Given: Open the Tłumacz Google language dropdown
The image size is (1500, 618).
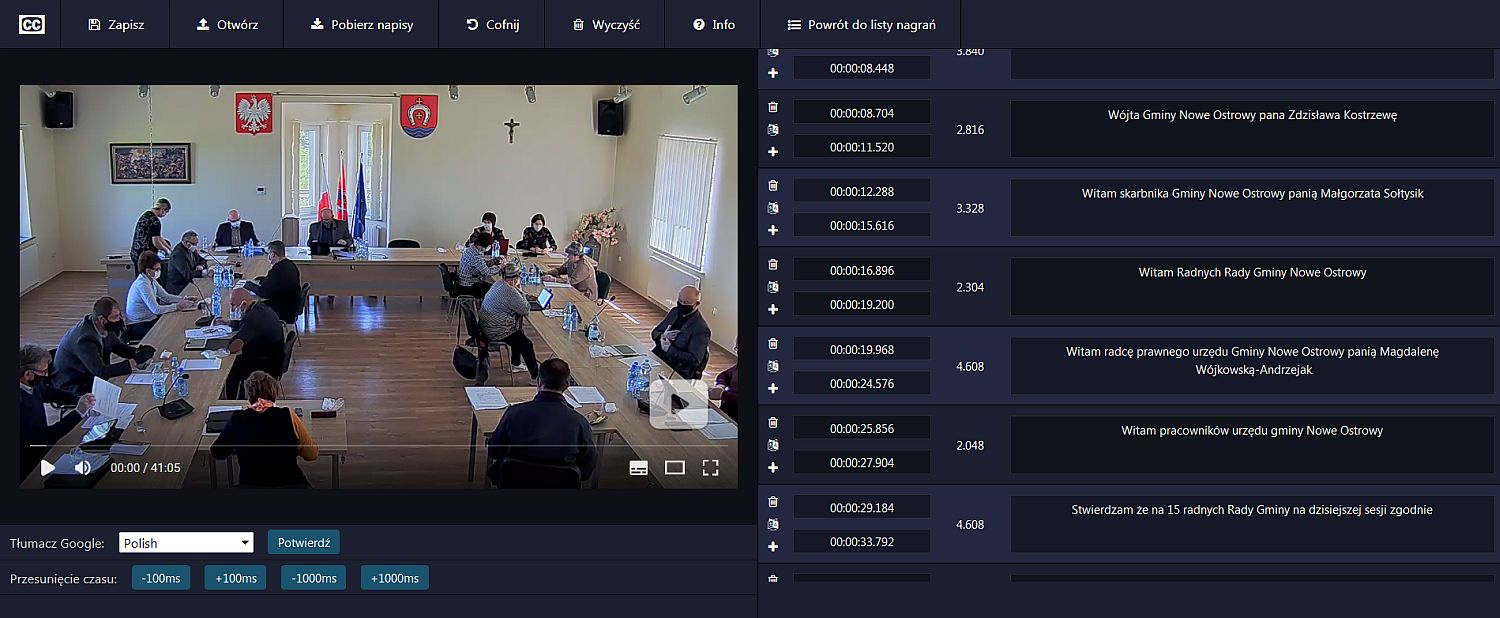Looking at the screenshot, I should pyautogui.click(x=186, y=543).
